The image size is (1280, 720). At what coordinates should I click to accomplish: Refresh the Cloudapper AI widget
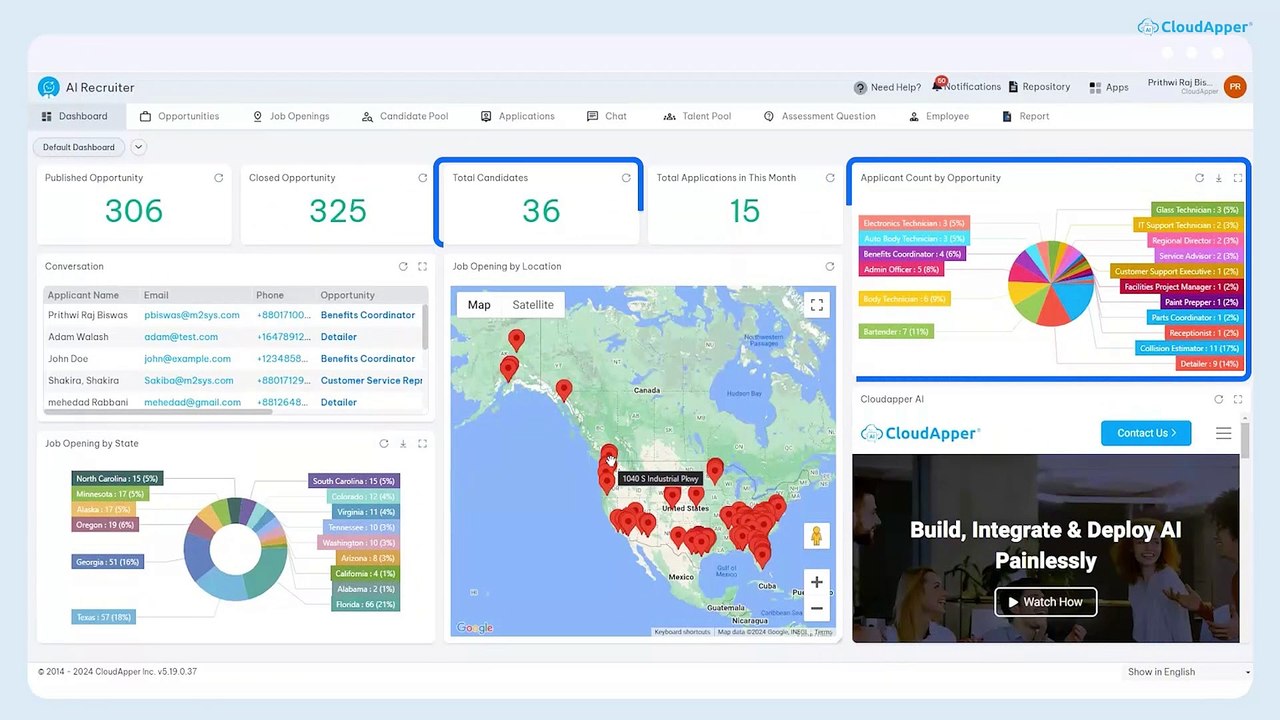(x=1219, y=399)
